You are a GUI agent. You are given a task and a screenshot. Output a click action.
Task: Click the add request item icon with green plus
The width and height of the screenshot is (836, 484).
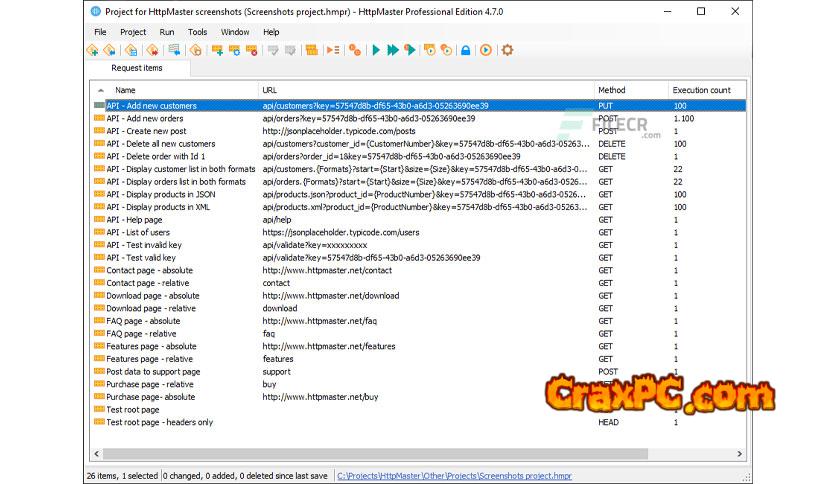point(217,50)
